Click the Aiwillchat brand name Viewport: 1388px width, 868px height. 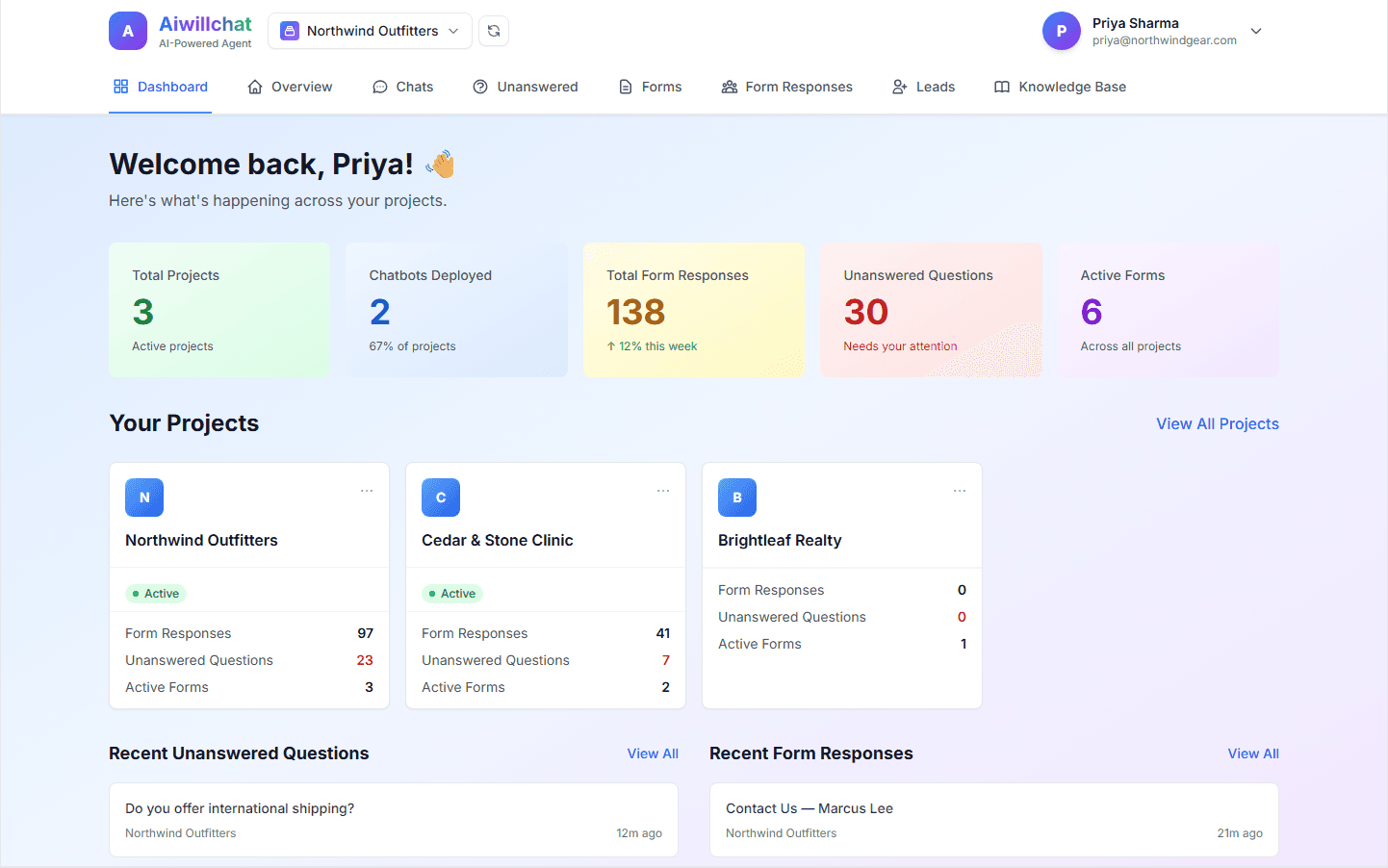tap(205, 24)
